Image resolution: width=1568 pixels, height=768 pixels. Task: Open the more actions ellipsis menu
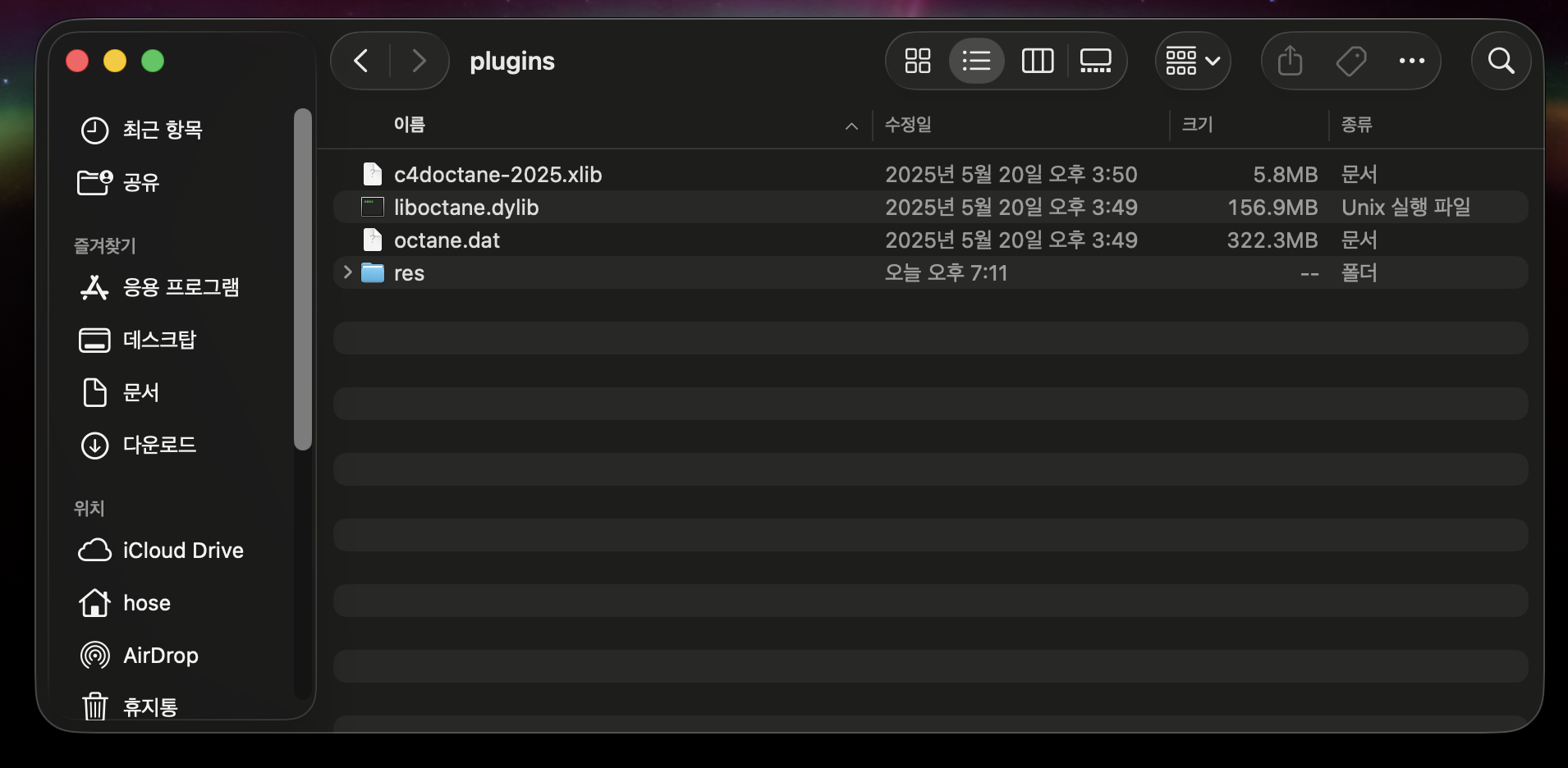tap(1411, 61)
